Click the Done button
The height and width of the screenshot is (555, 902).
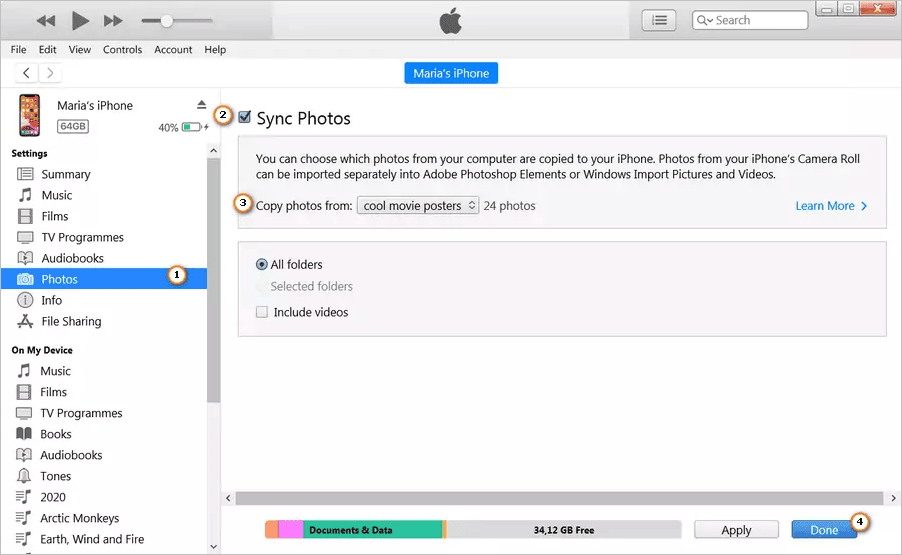tap(824, 530)
